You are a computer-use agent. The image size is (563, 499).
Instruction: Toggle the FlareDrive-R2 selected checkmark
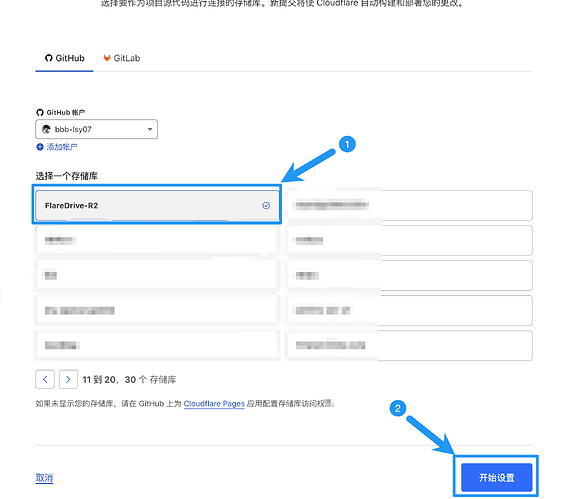[x=266, y=205]
